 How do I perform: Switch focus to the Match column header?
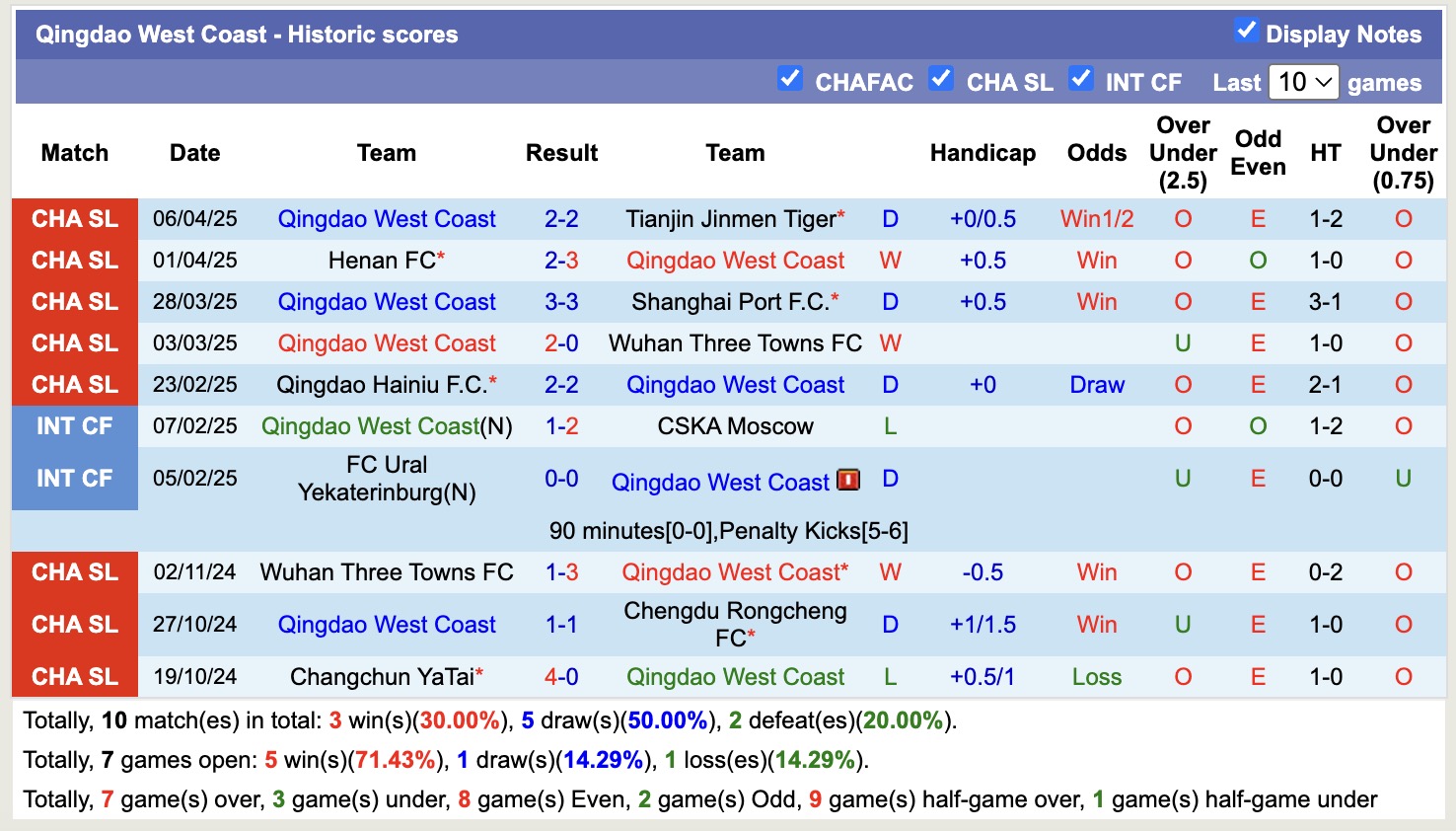pyautogui.click(x=74, y=153)
